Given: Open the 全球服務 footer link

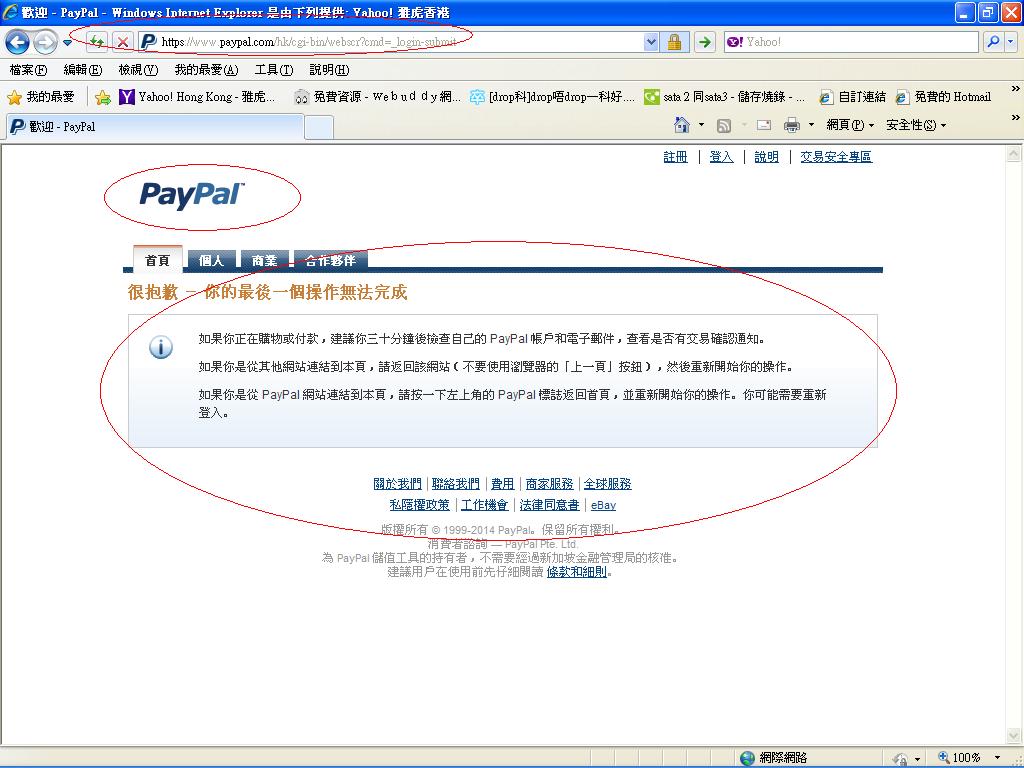Looking at the screenshot, I should pyautogui.click(x=607, y=484).
